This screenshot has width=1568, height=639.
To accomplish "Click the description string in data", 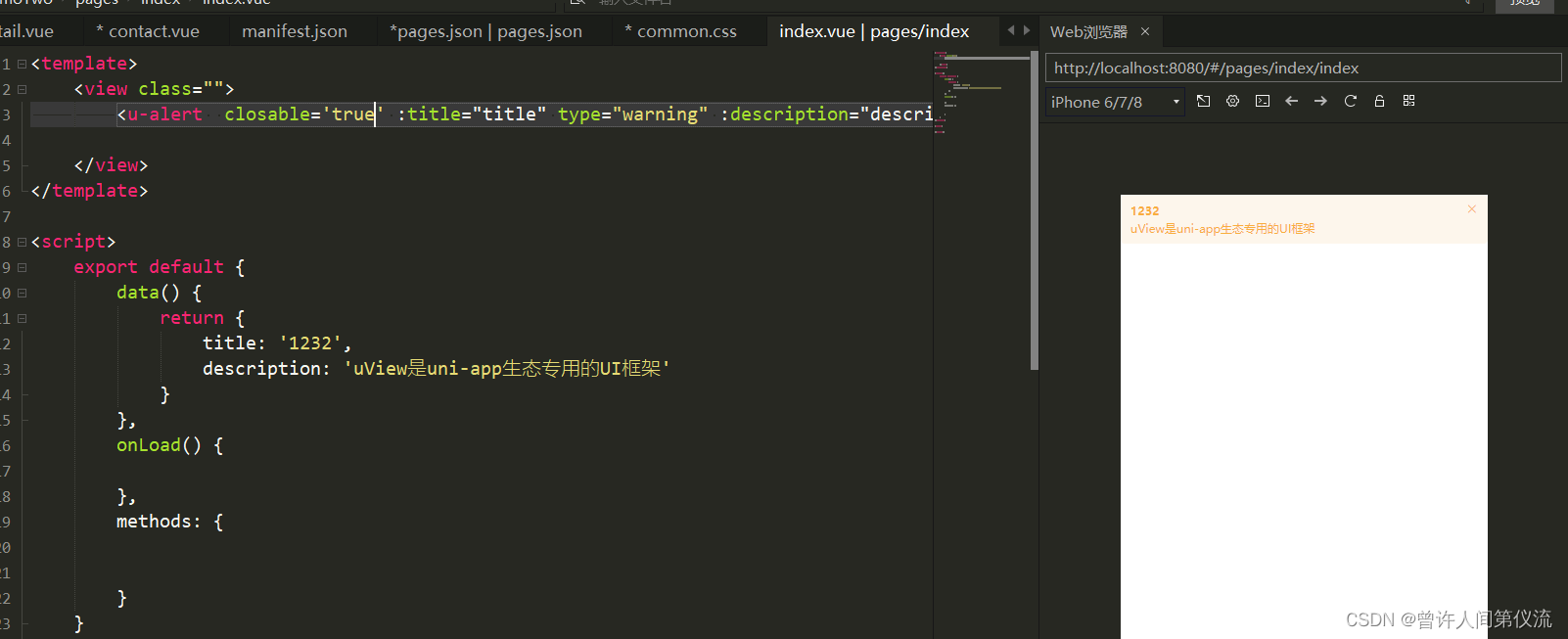I will tap(506, 369).
